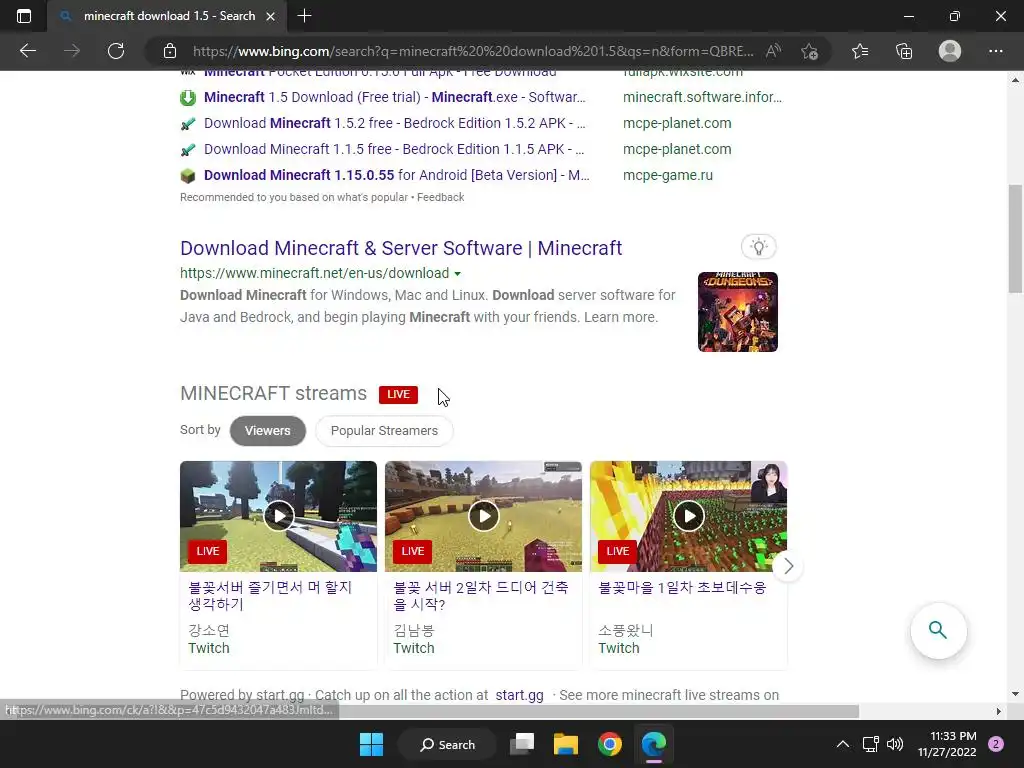Click the Forward navigation arrow
The image size is (1024, 768).
point(72,51)
